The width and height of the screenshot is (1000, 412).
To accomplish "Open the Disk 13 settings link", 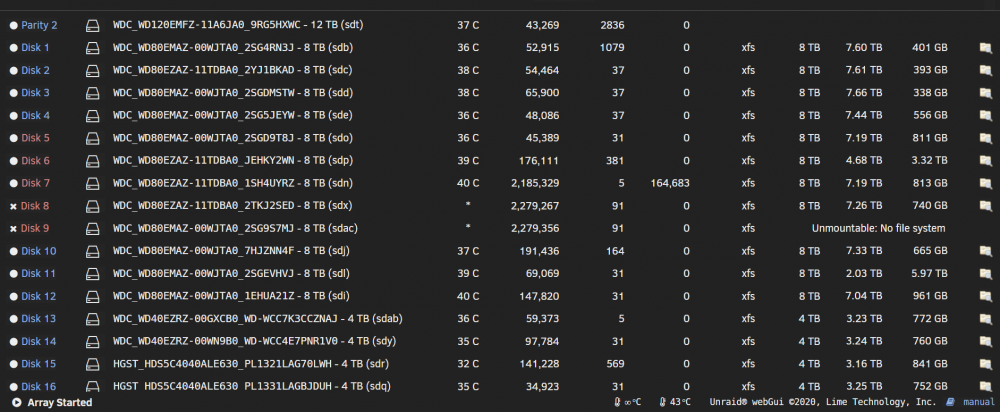I will pyautogui.click(x=38, y=319).
